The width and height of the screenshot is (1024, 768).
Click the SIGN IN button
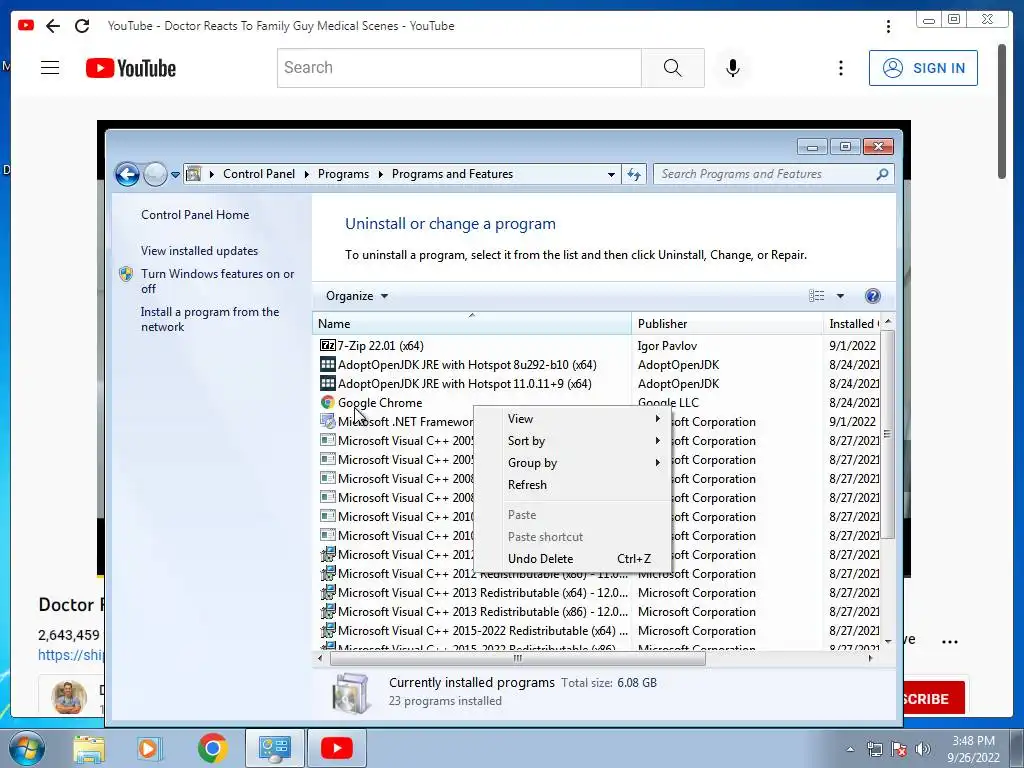coord(923,68)
